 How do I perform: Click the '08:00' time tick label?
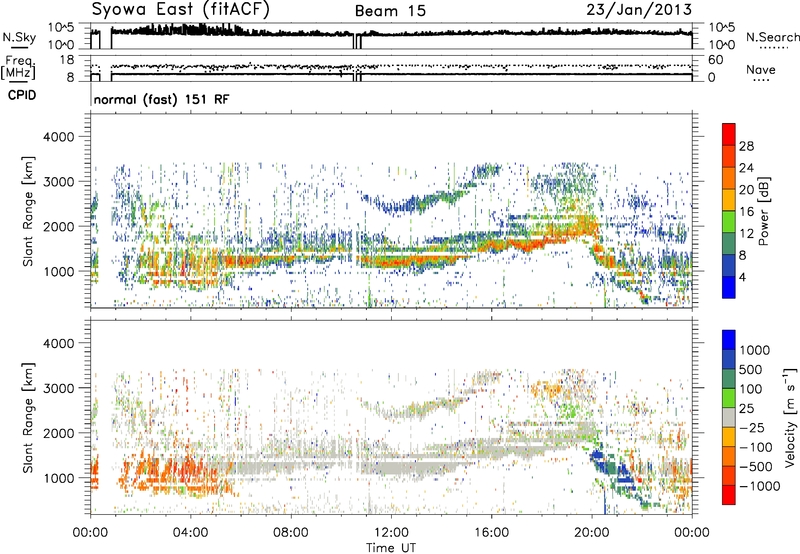coord(291,533)
